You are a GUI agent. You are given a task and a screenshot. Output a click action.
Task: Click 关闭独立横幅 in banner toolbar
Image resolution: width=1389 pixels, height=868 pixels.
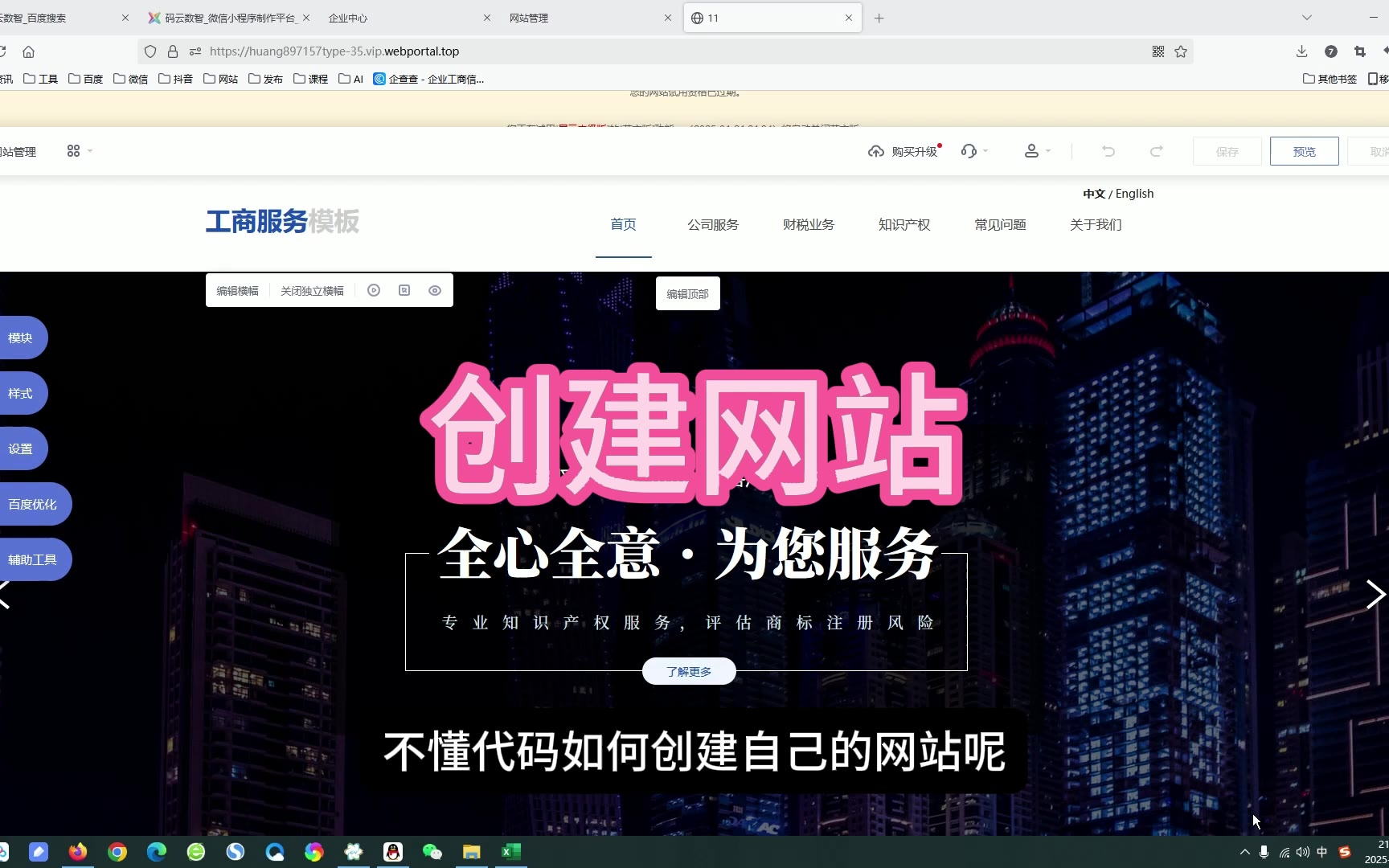coord(312,291)
